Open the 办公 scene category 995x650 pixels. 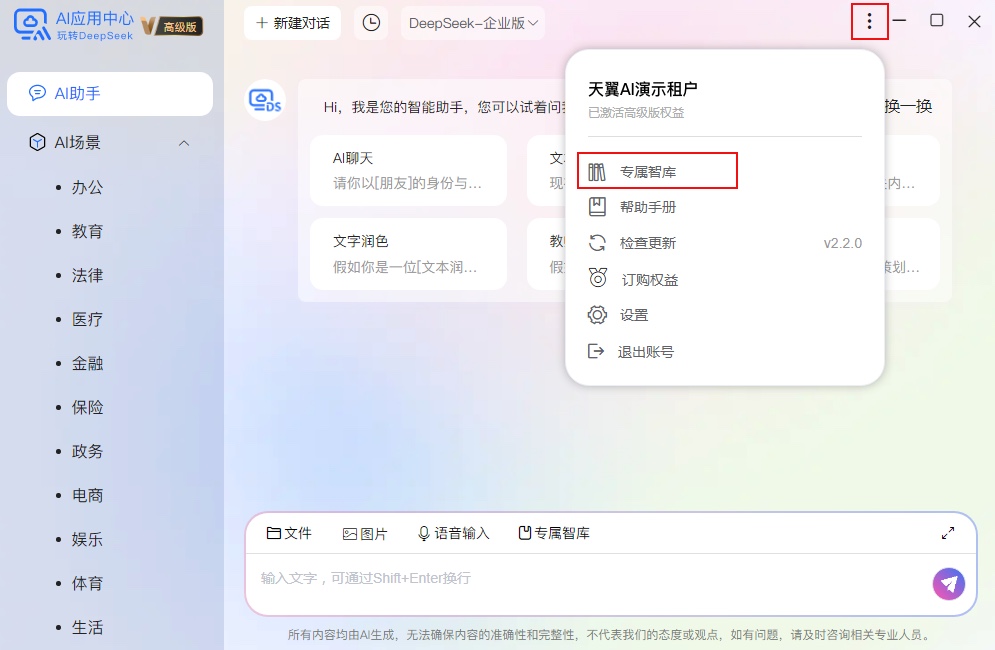coord(88,187)
